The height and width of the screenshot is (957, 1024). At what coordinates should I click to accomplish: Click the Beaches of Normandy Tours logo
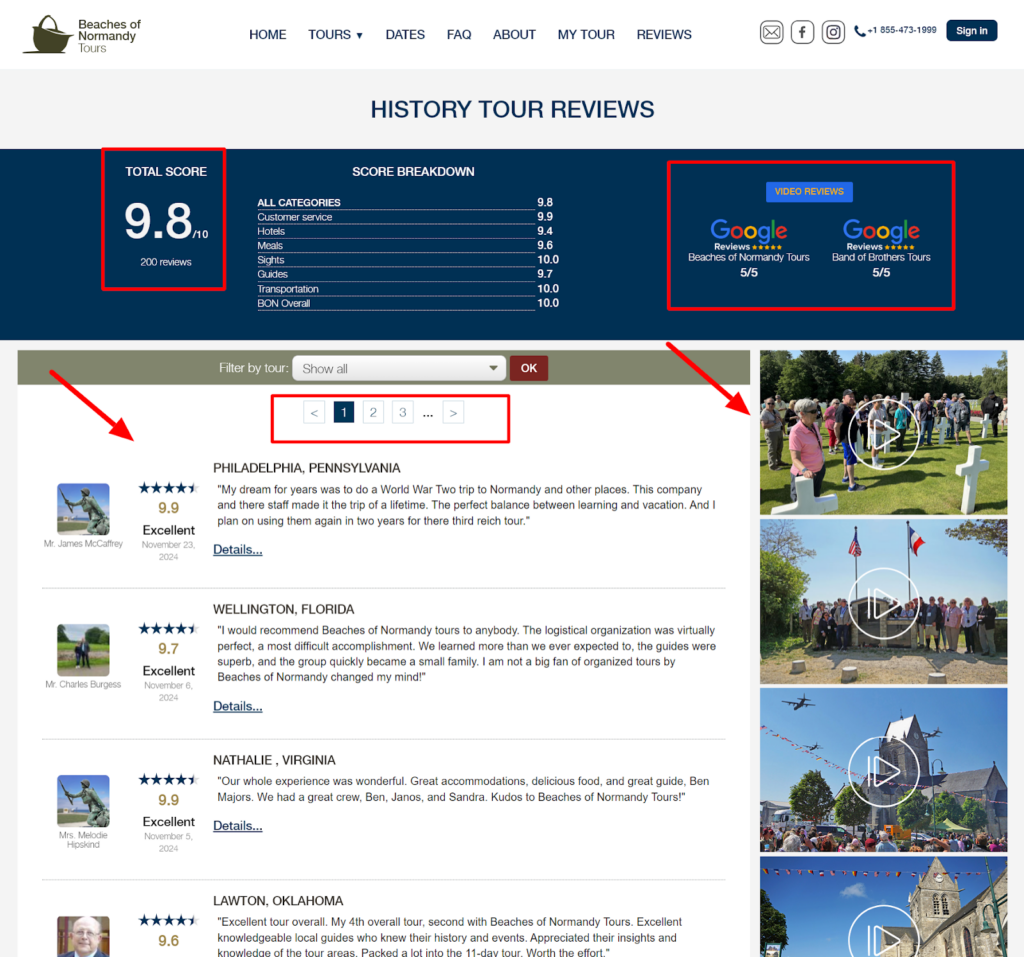tap(82, 35)
